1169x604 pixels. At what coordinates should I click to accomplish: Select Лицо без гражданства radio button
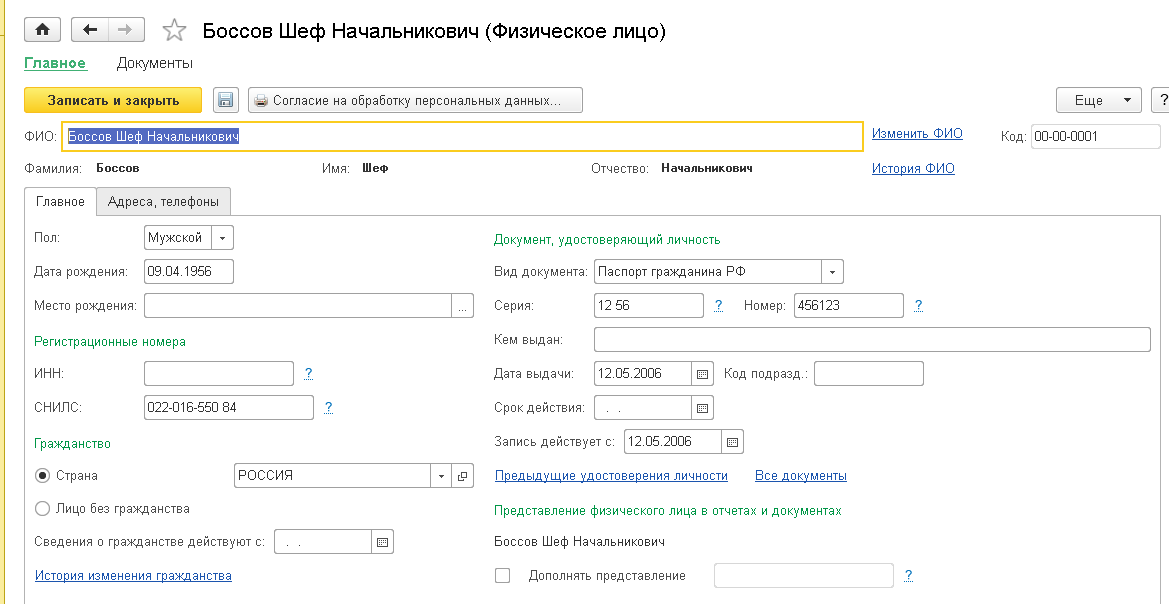click(x=42, y=509)
